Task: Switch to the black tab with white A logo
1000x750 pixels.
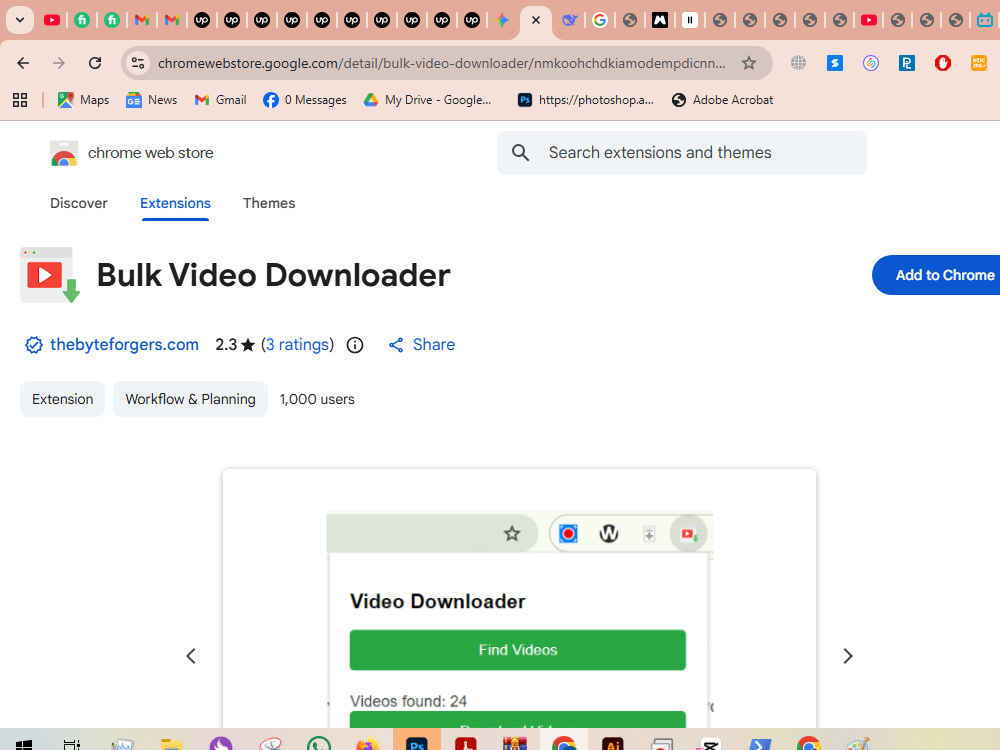Action: click(659, 20)
